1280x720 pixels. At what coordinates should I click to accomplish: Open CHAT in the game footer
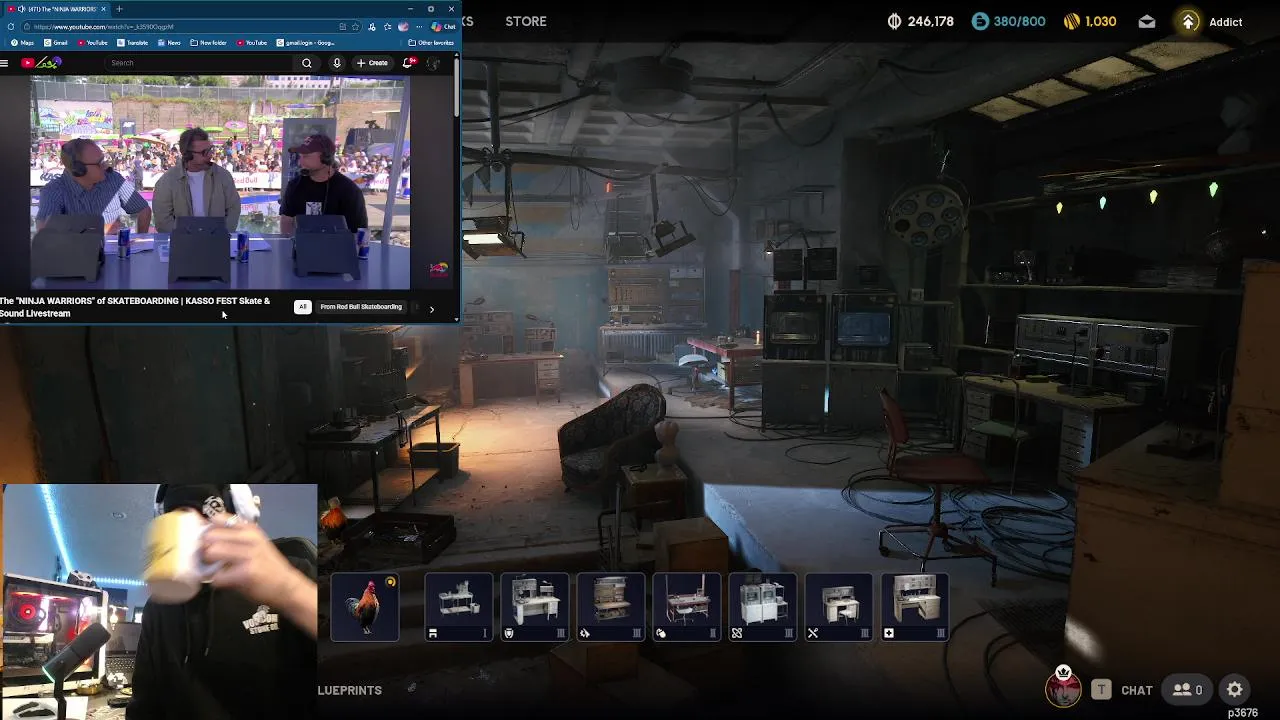tap(1137, 690)
